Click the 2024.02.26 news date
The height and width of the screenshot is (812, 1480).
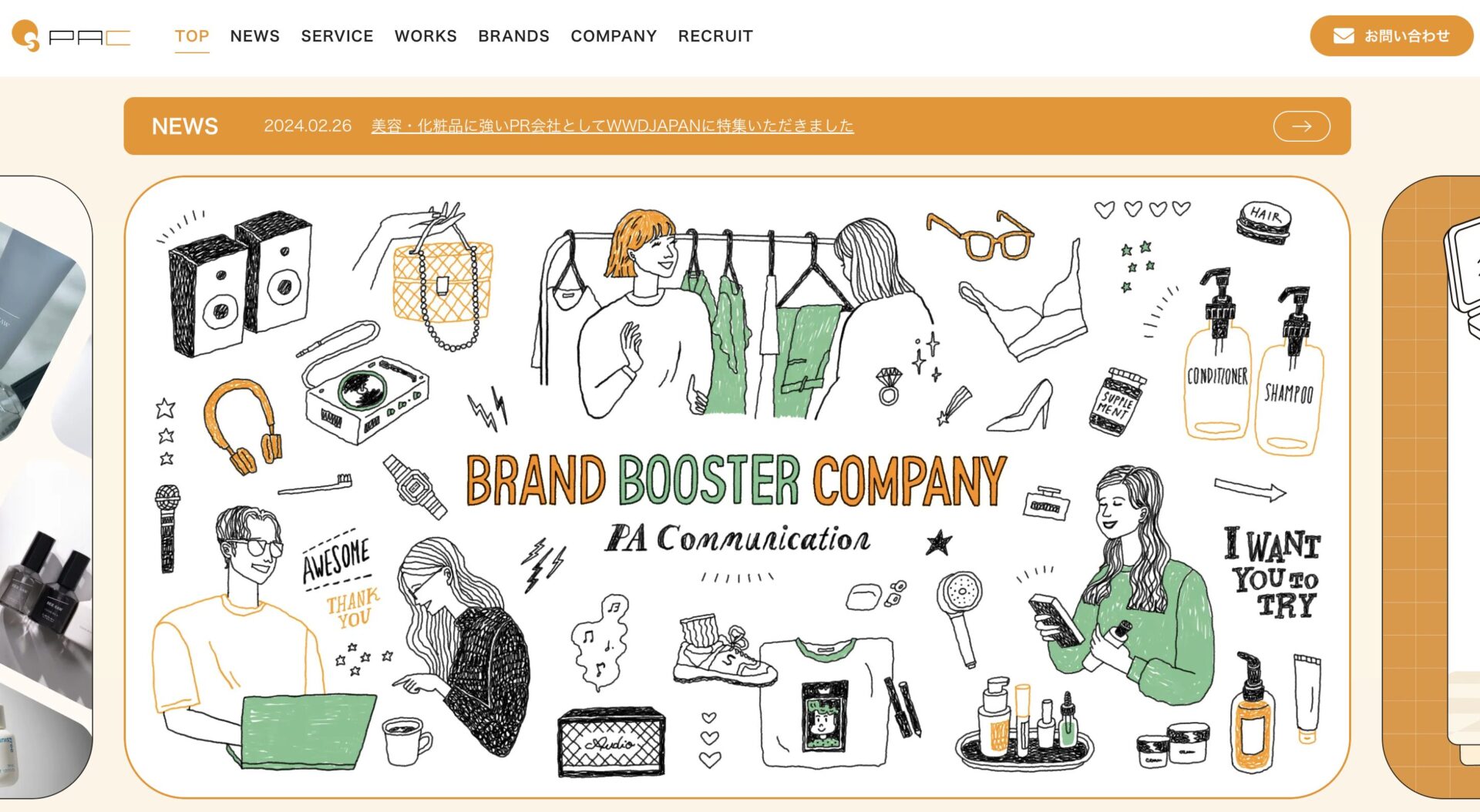click(x=308, y=126)
